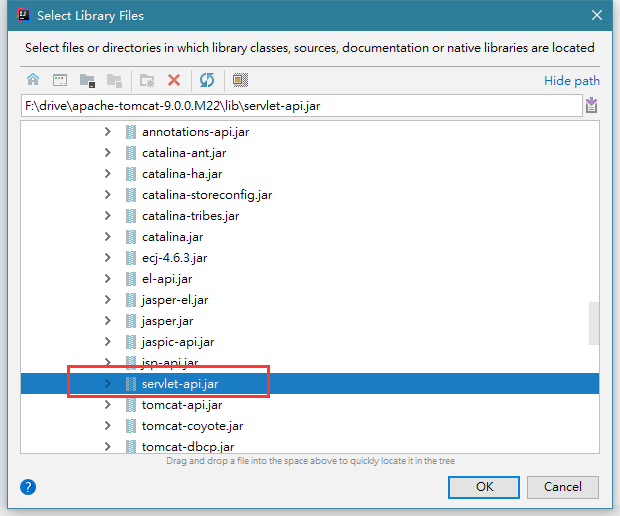Expand catalina-ant.jar node

[108, 153]
